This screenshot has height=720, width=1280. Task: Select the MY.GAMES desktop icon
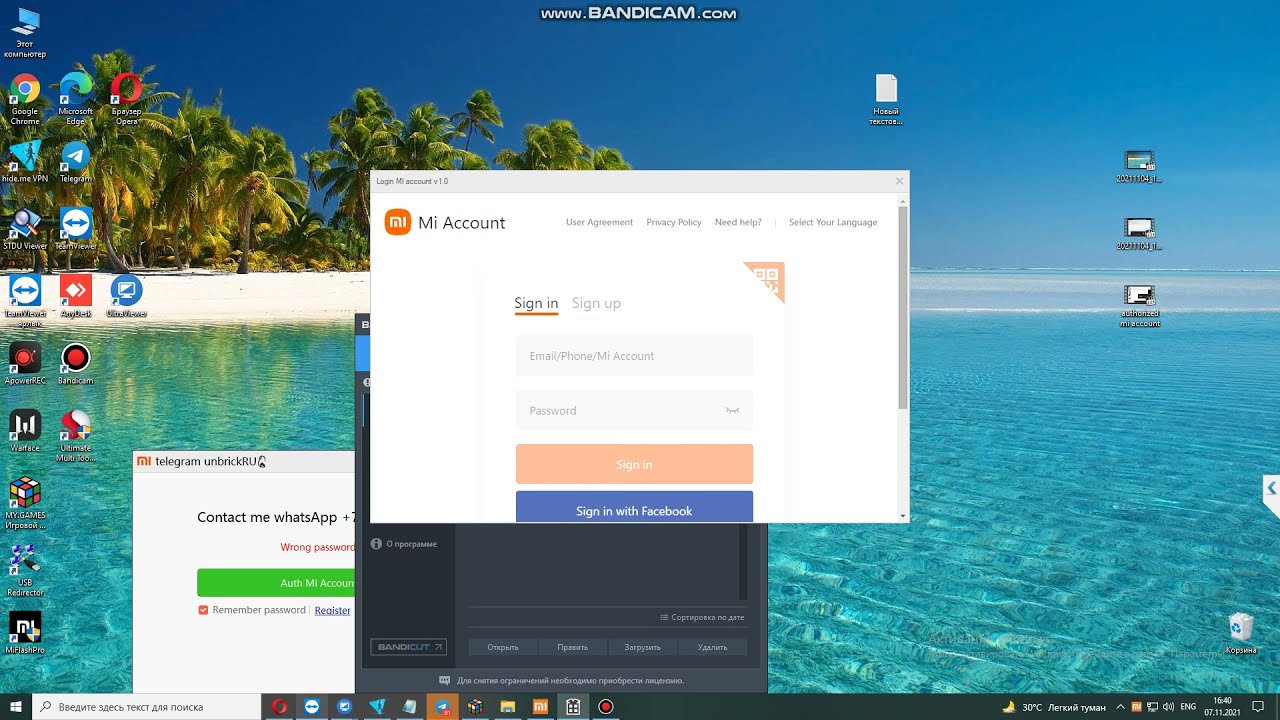25,503
